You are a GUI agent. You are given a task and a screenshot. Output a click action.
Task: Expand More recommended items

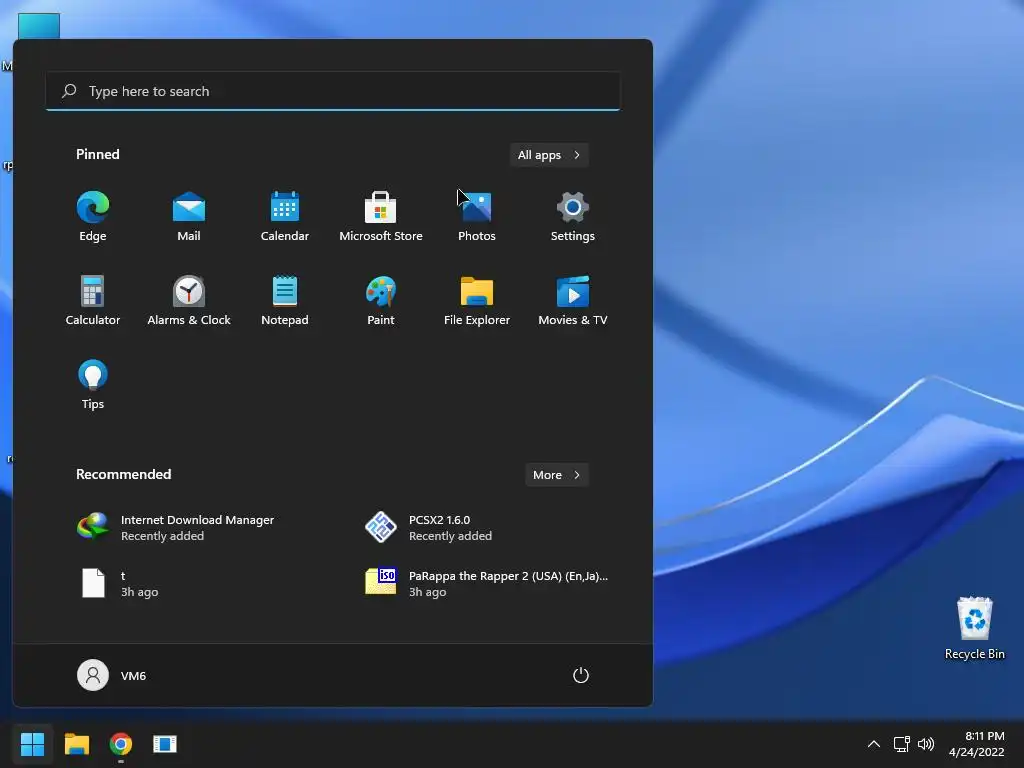[557, 475]
